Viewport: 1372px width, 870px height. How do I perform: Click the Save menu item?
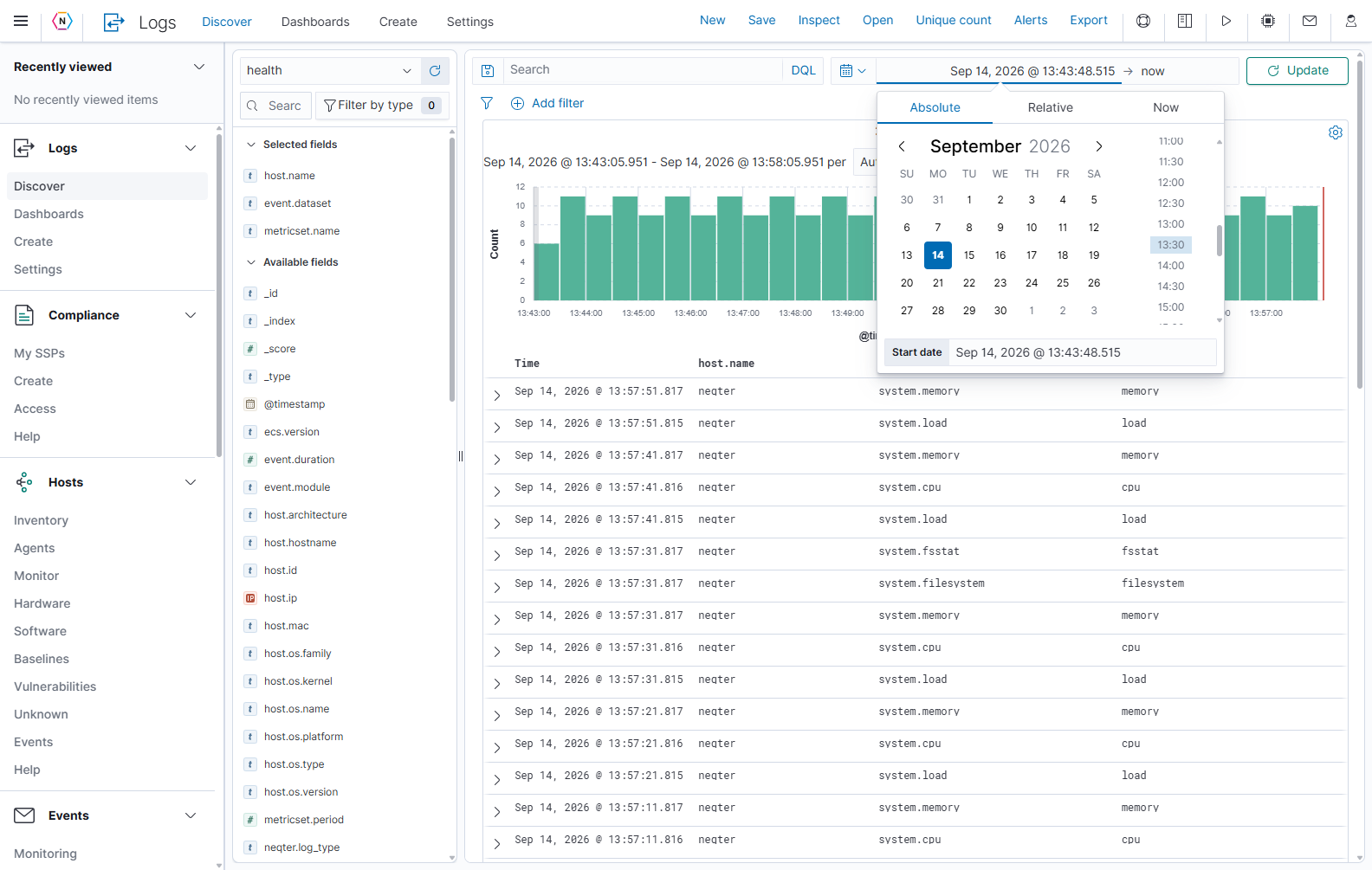(762, 20)
